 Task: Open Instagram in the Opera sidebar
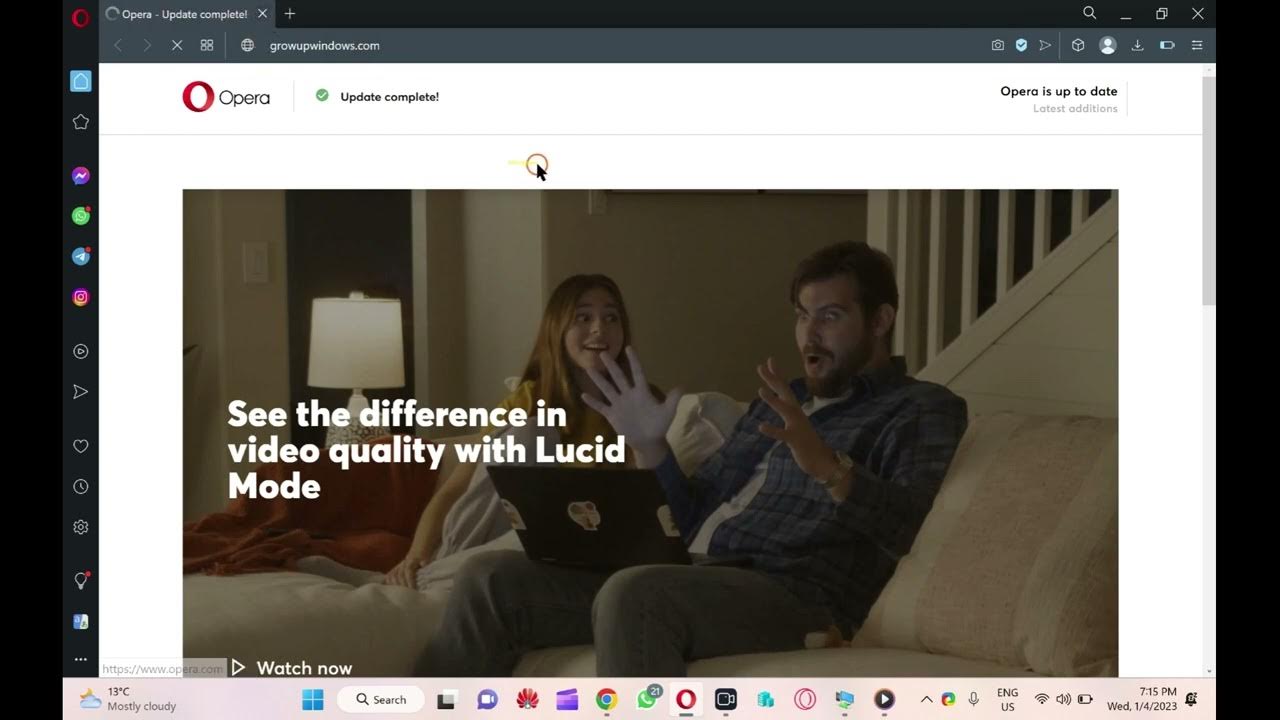(x=81, y=297)
